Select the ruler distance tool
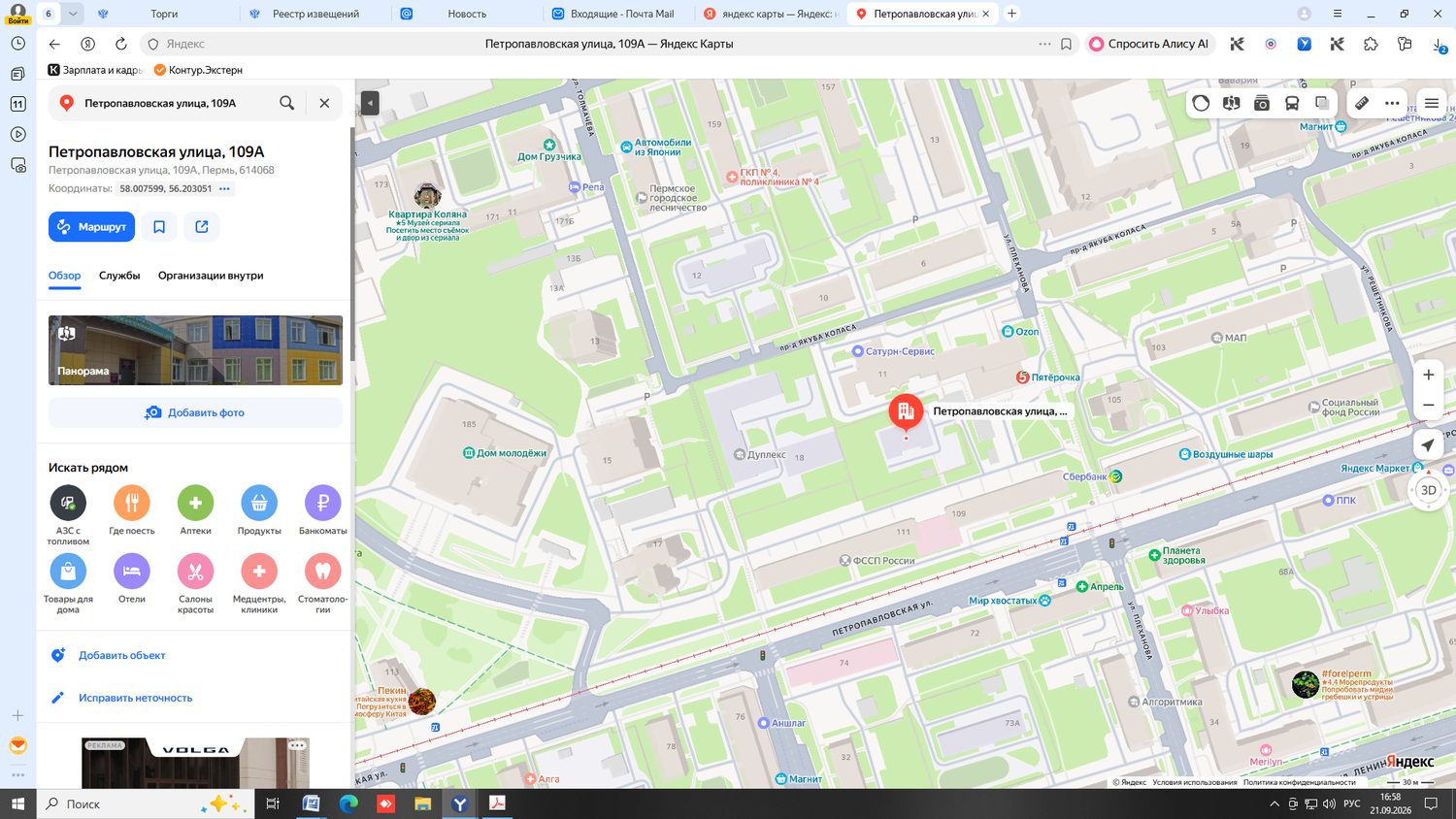Viewport: 1456px width, 819px height. (1363, 103)
